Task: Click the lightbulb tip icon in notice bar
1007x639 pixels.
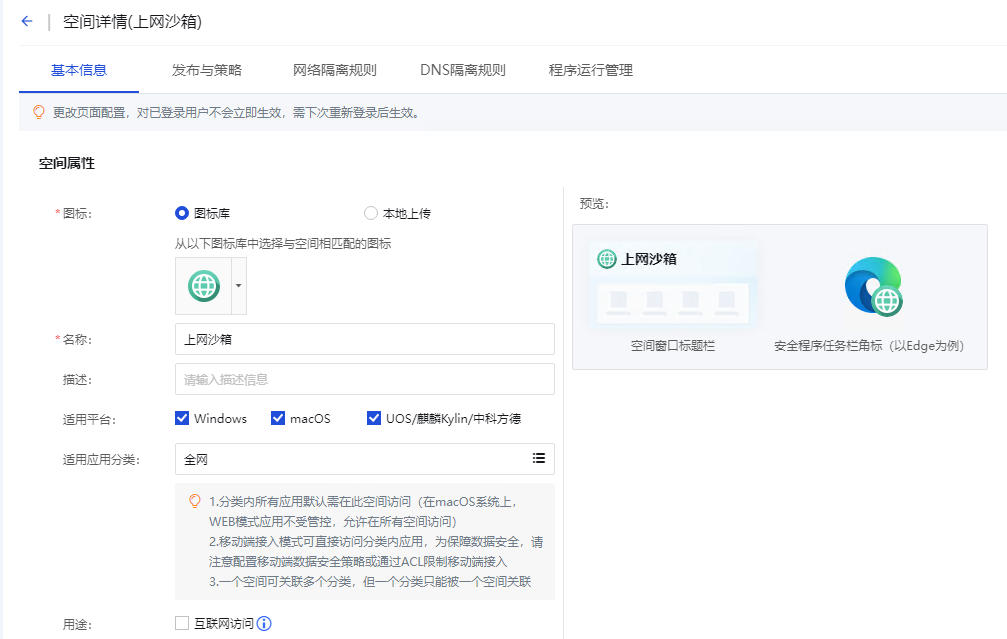Action: pos(39,112)
